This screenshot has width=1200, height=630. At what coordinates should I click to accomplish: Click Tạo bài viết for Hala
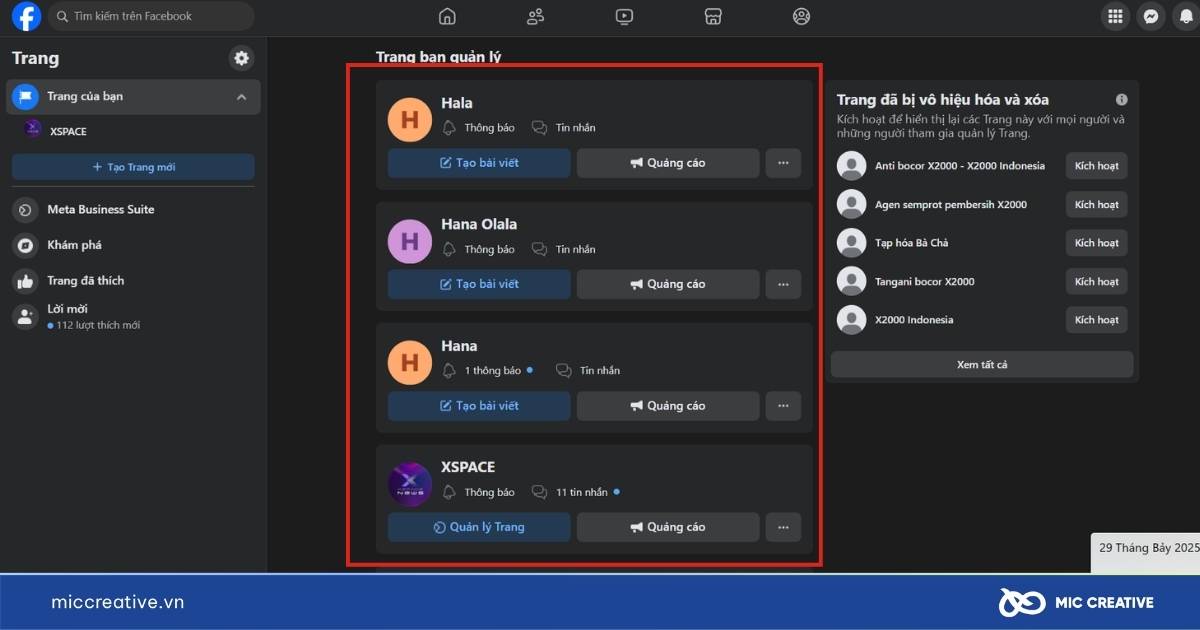(479, 163)
